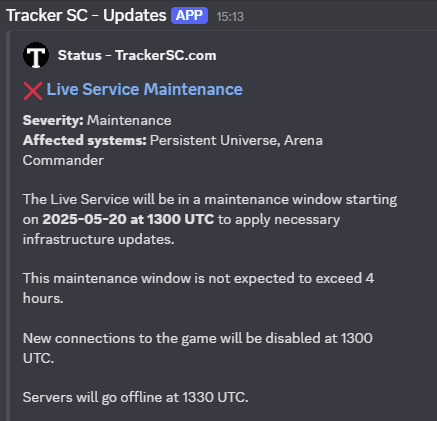
Task: Click the word Commander in affected systems
Action: tap(63, 160)
